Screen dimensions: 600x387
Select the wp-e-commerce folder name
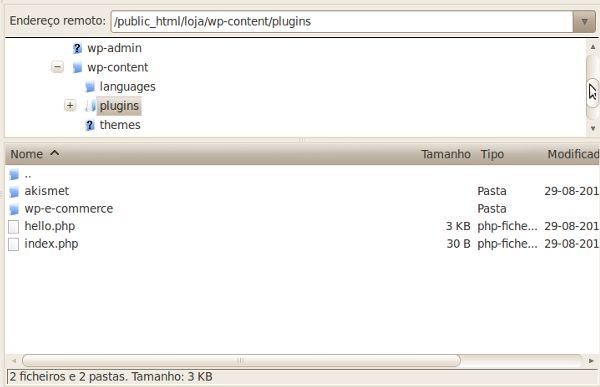[x=69, y=209]
